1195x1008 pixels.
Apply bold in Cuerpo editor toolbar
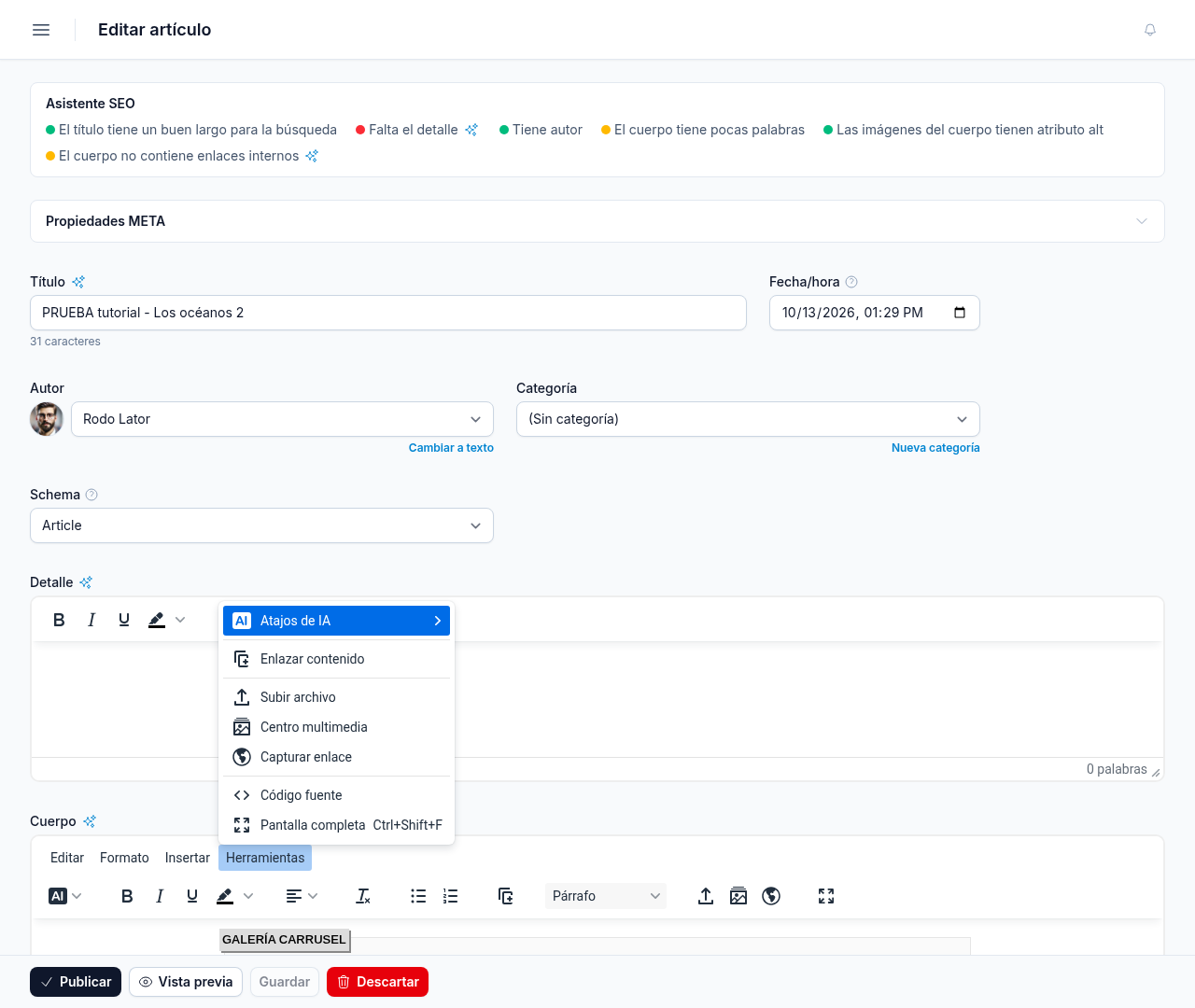pos(127,896)
